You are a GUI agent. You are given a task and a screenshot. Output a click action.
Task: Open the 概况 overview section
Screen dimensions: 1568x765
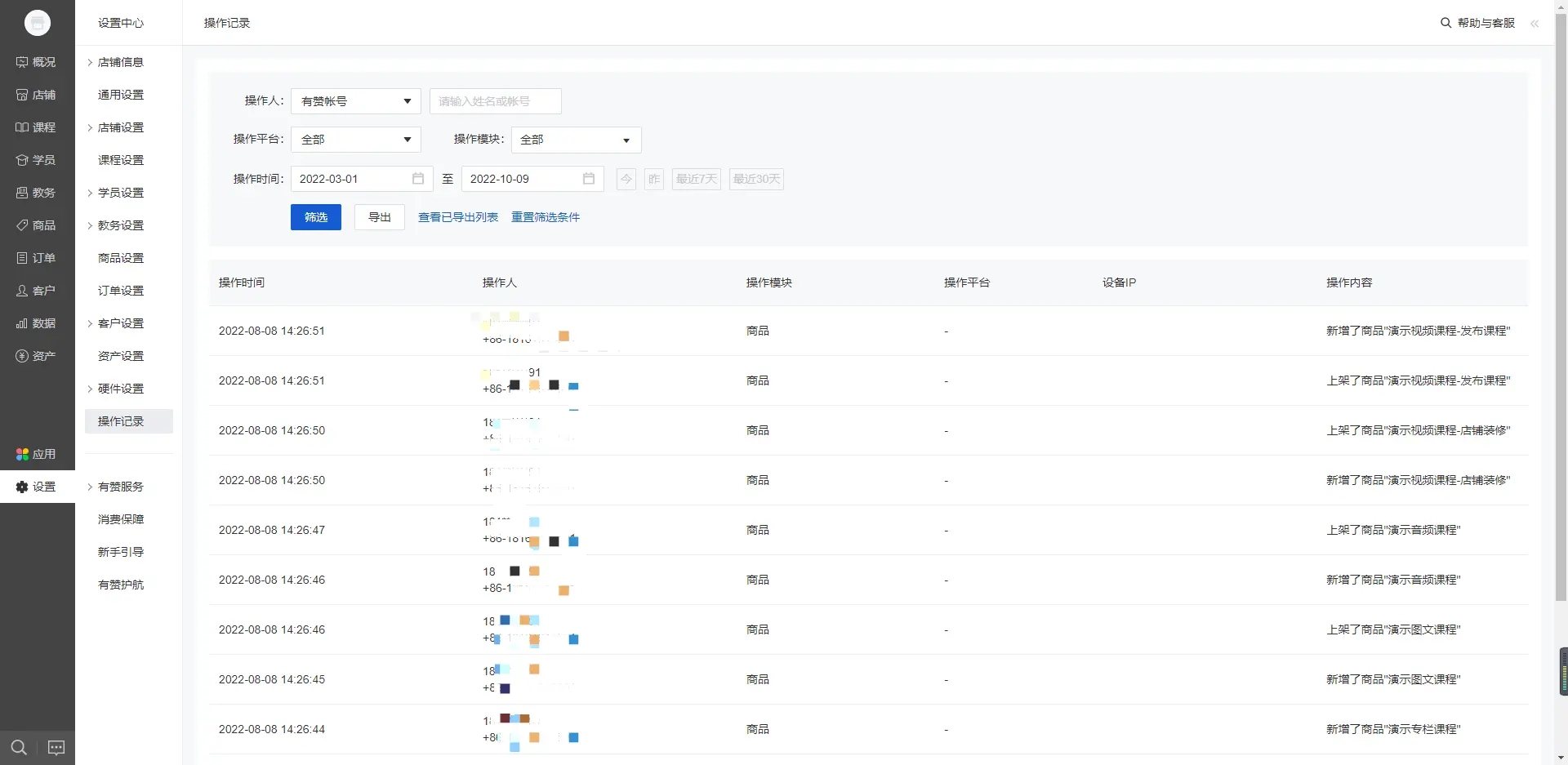click(x=37, y=62)
